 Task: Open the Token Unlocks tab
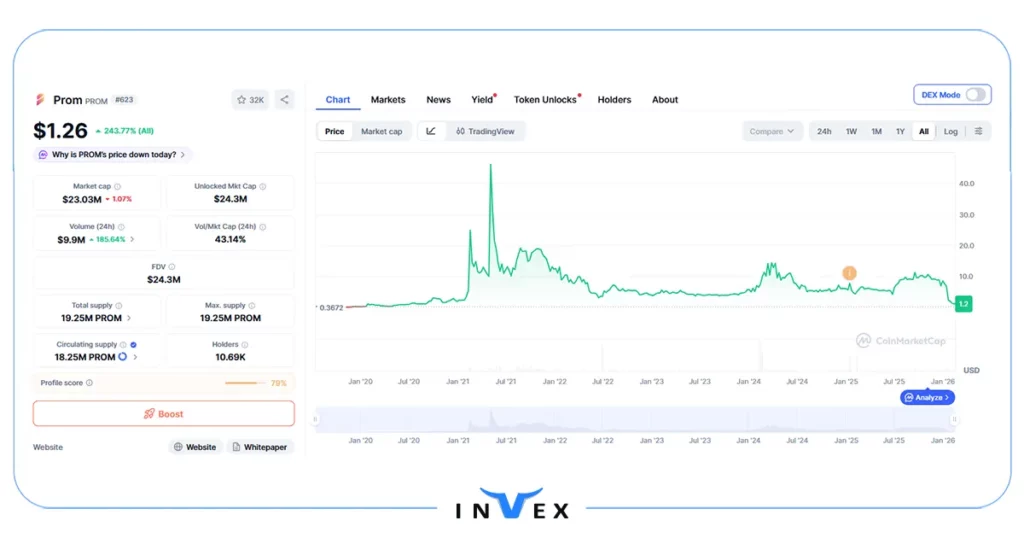[545, 100]
